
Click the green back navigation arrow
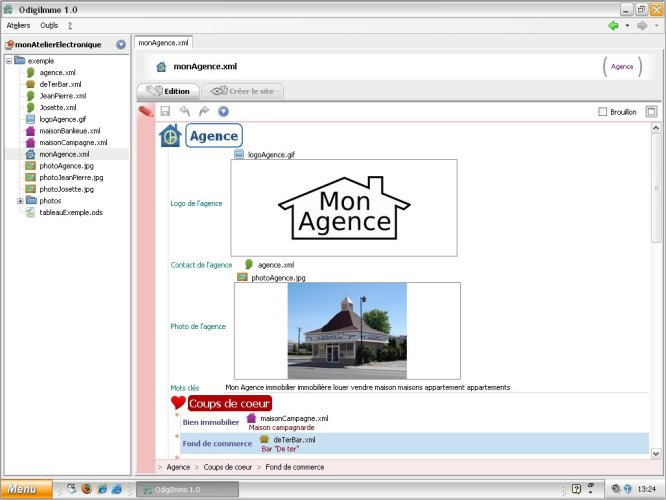613,25
